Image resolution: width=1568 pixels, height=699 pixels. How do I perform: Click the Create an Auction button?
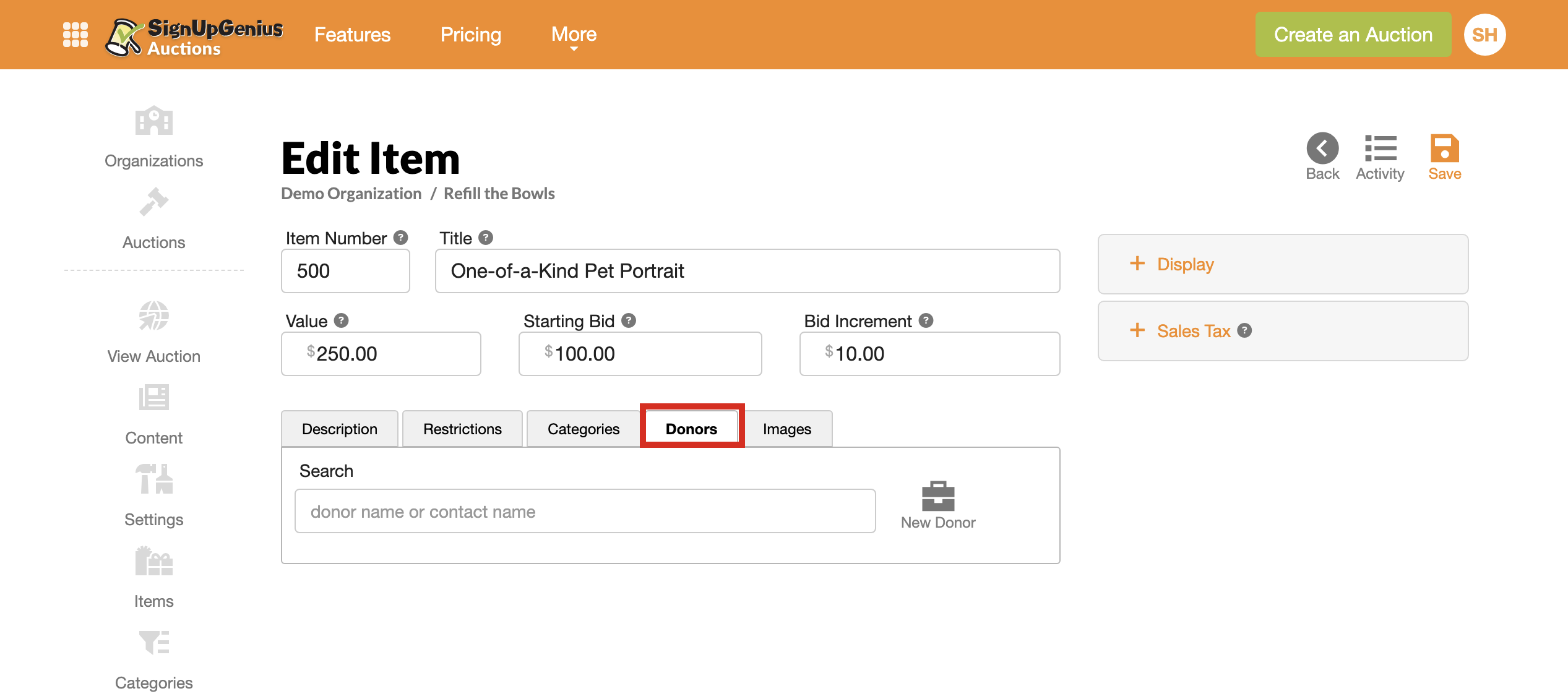(x=1353, y=34)
